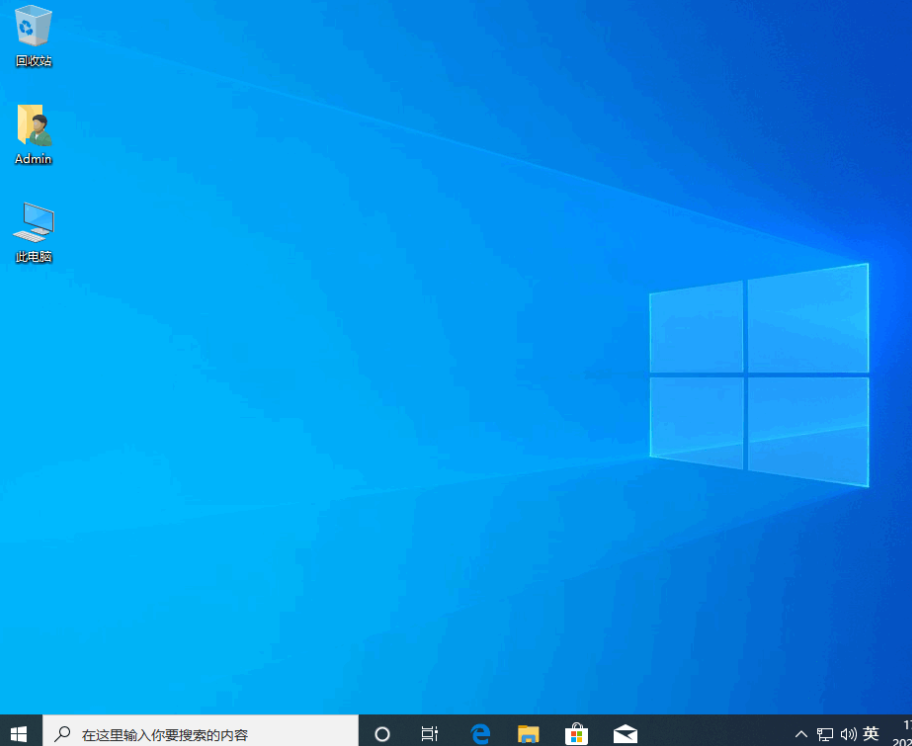
Task: Open File Explorer from the taskbar
Action: pyautogui.click(x=528, y=731)
